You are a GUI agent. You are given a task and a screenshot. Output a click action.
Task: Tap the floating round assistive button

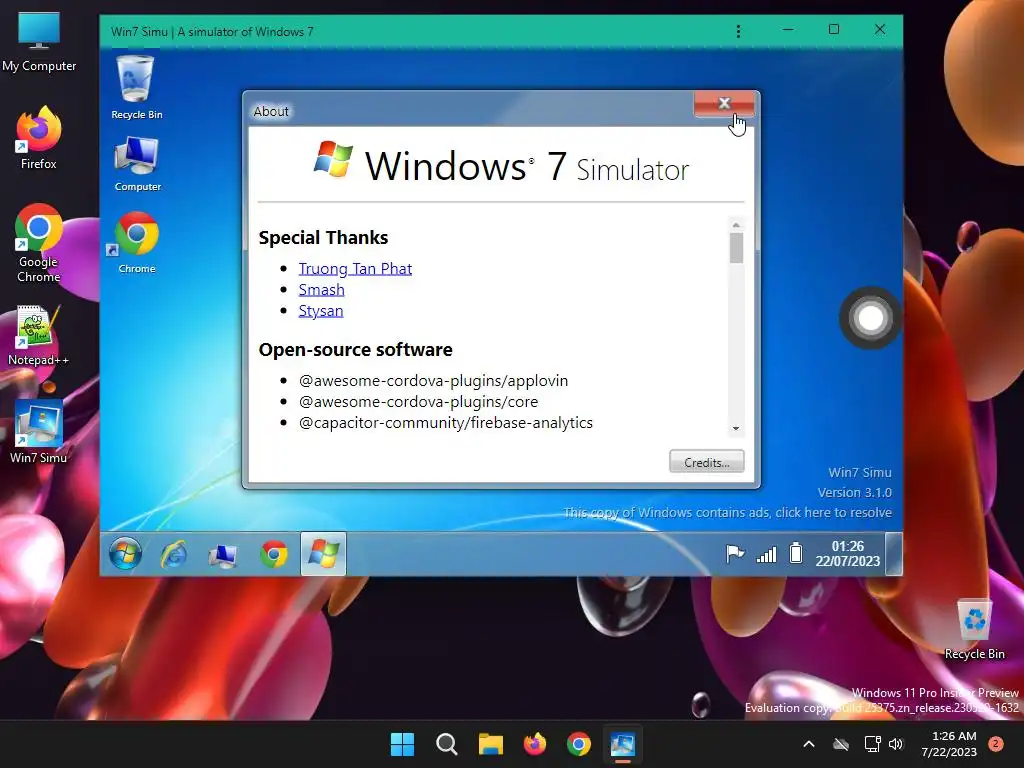(x=871, y=318)
